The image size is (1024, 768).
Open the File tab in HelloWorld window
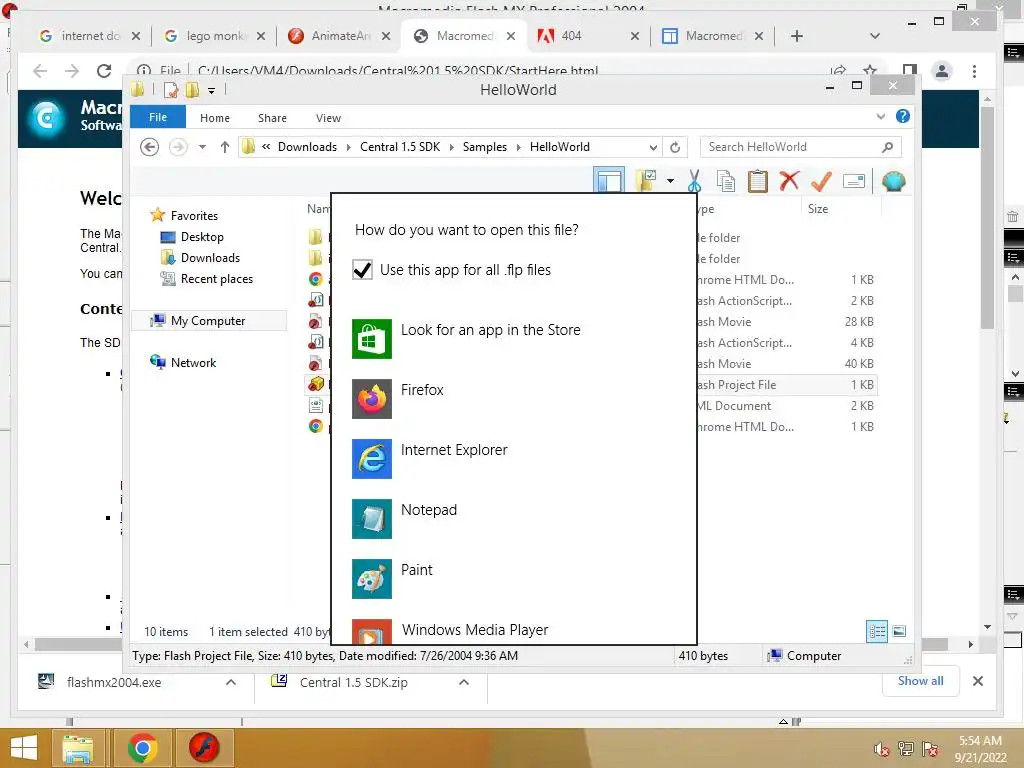click(x=158, y=117)
